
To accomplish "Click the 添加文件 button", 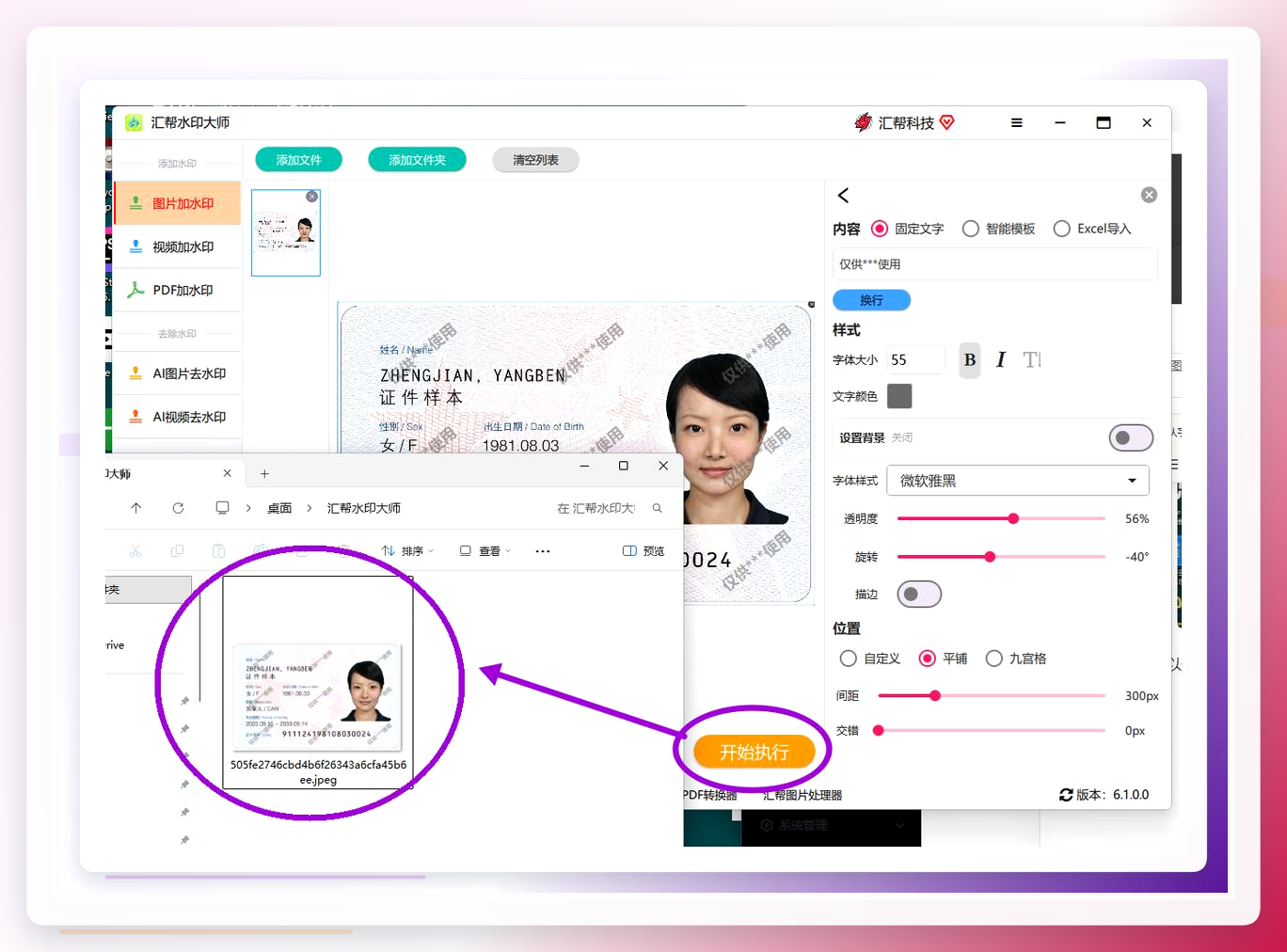I will click(x=299, y=160).
